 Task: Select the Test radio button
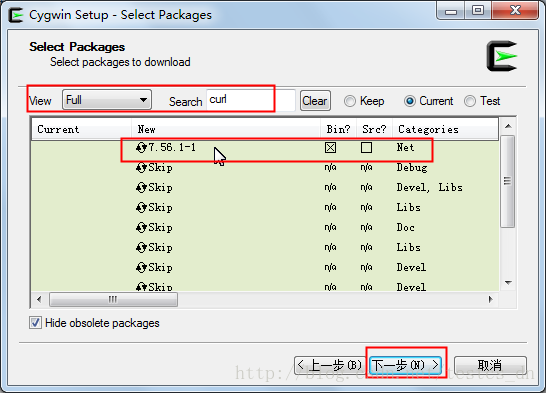[x=470, y=101]
